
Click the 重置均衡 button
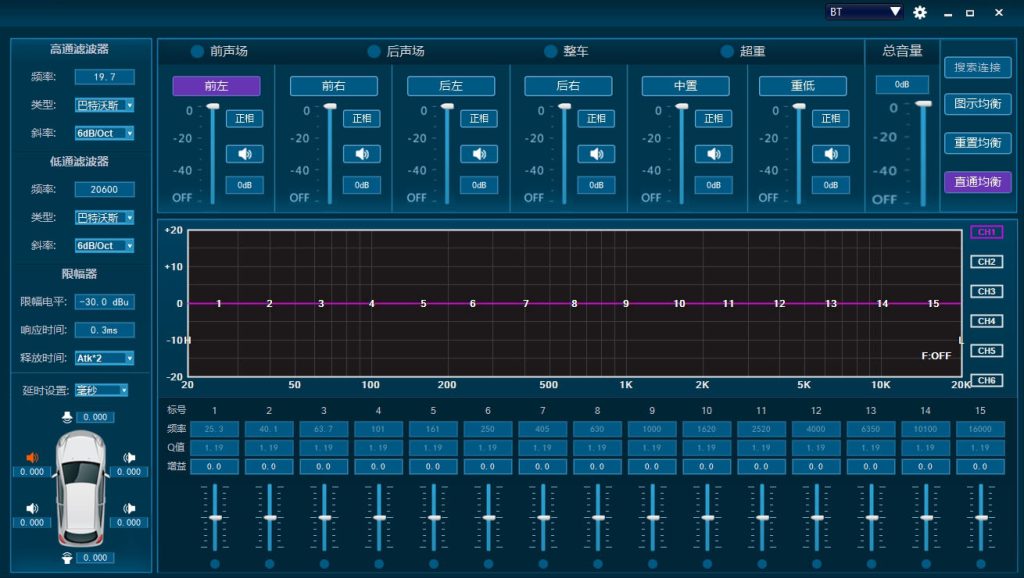tap(978, 143)
